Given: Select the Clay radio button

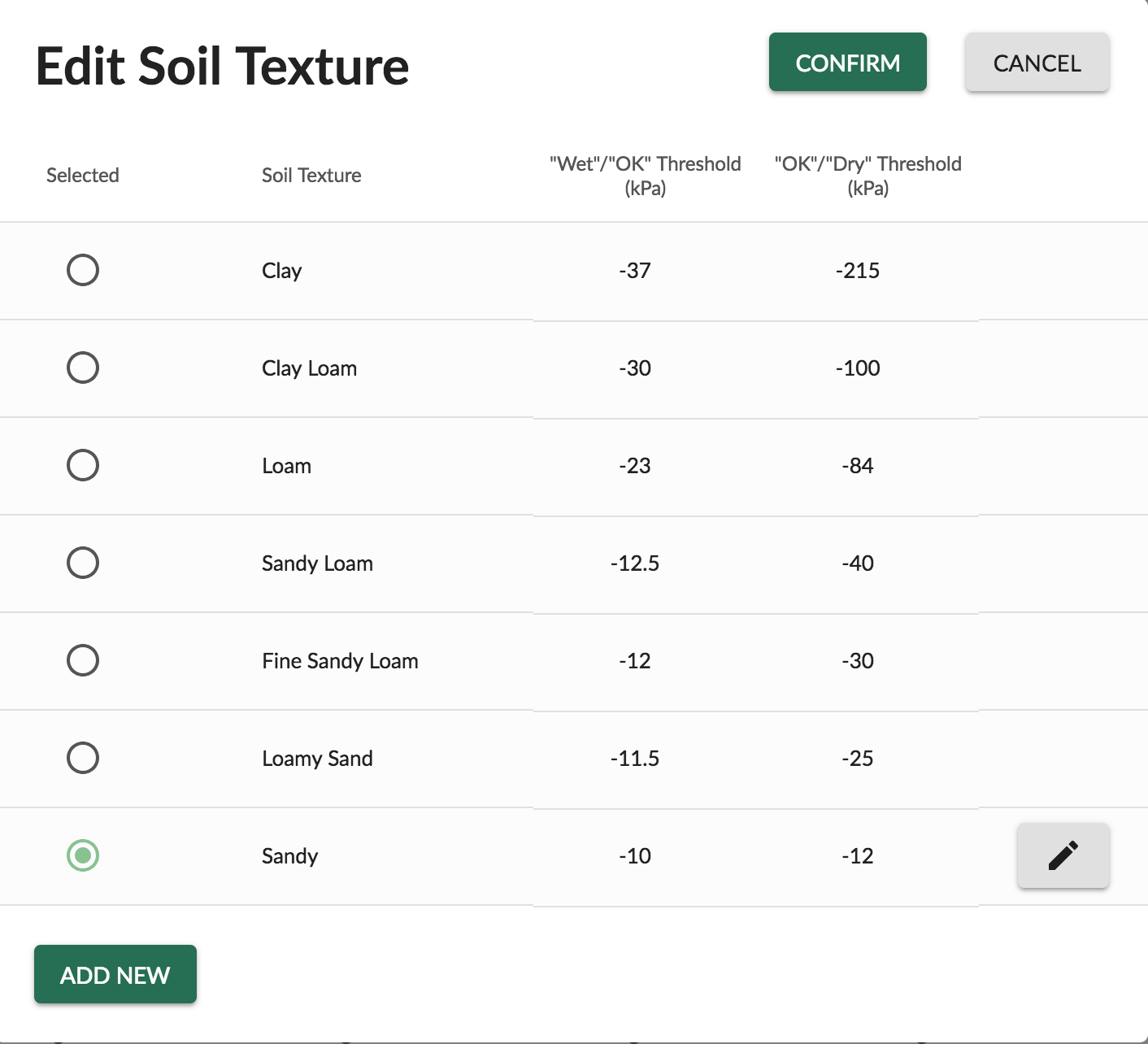Looking at the screenshot, I should click(x=83, y=270).
